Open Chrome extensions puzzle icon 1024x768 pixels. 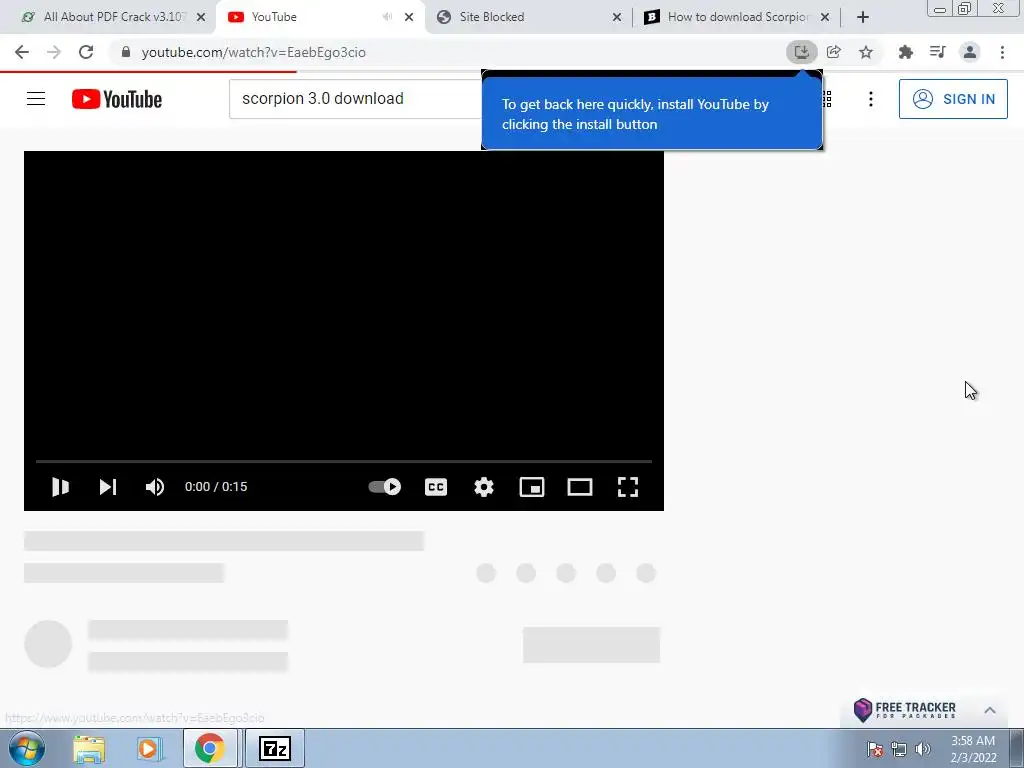click(905, 52)
